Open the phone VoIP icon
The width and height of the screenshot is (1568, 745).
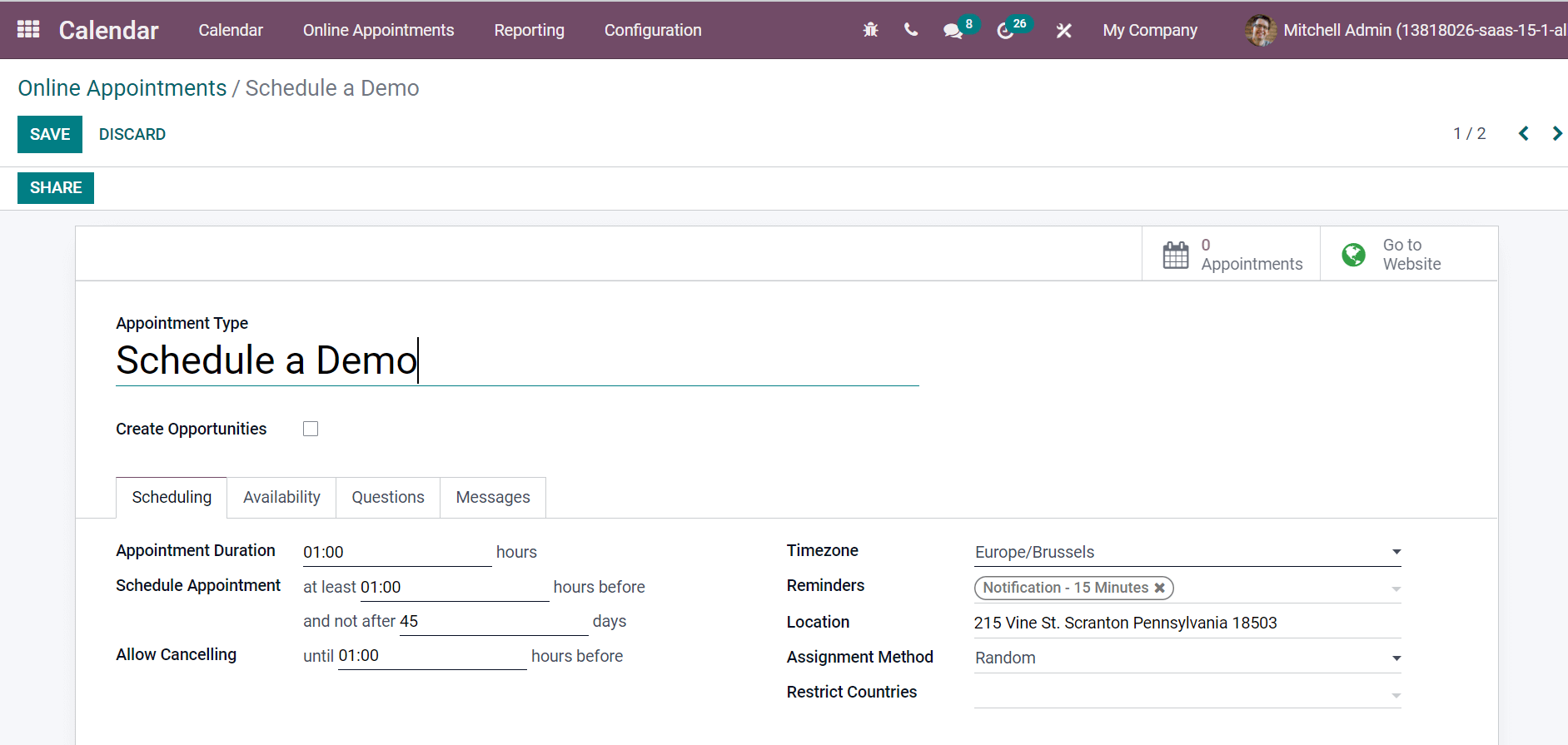911,30
